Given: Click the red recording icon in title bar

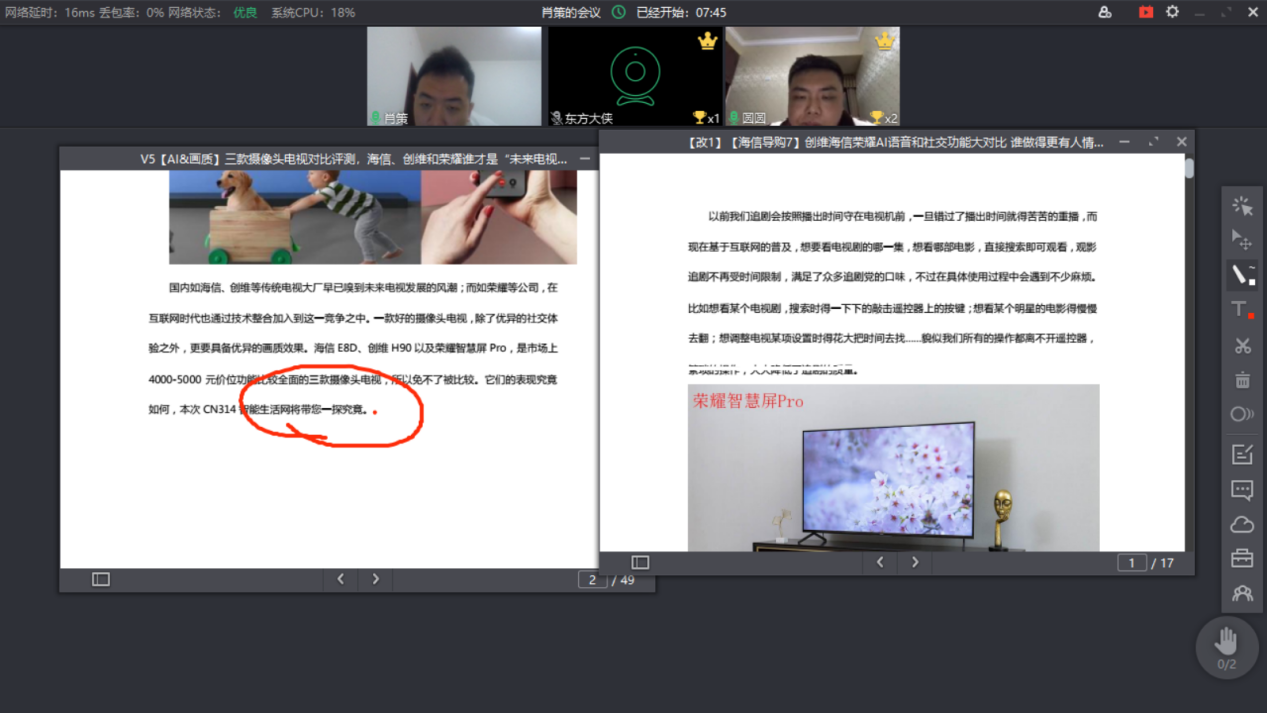Looking at the screenshot, I should [x=1145, y=12].
